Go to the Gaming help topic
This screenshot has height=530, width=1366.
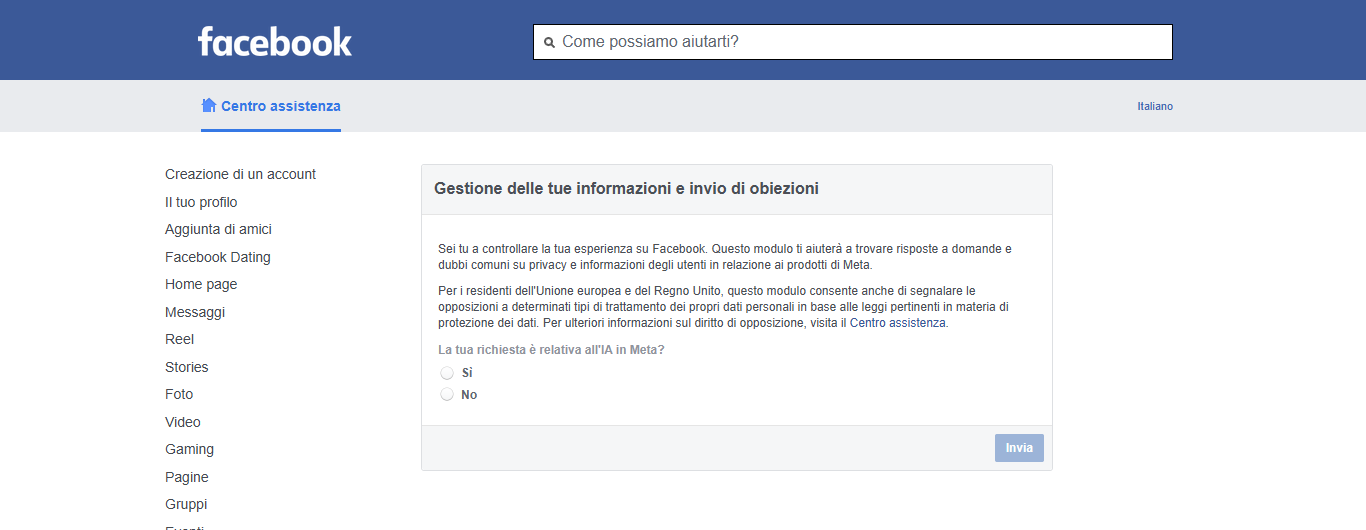[190, 449]
